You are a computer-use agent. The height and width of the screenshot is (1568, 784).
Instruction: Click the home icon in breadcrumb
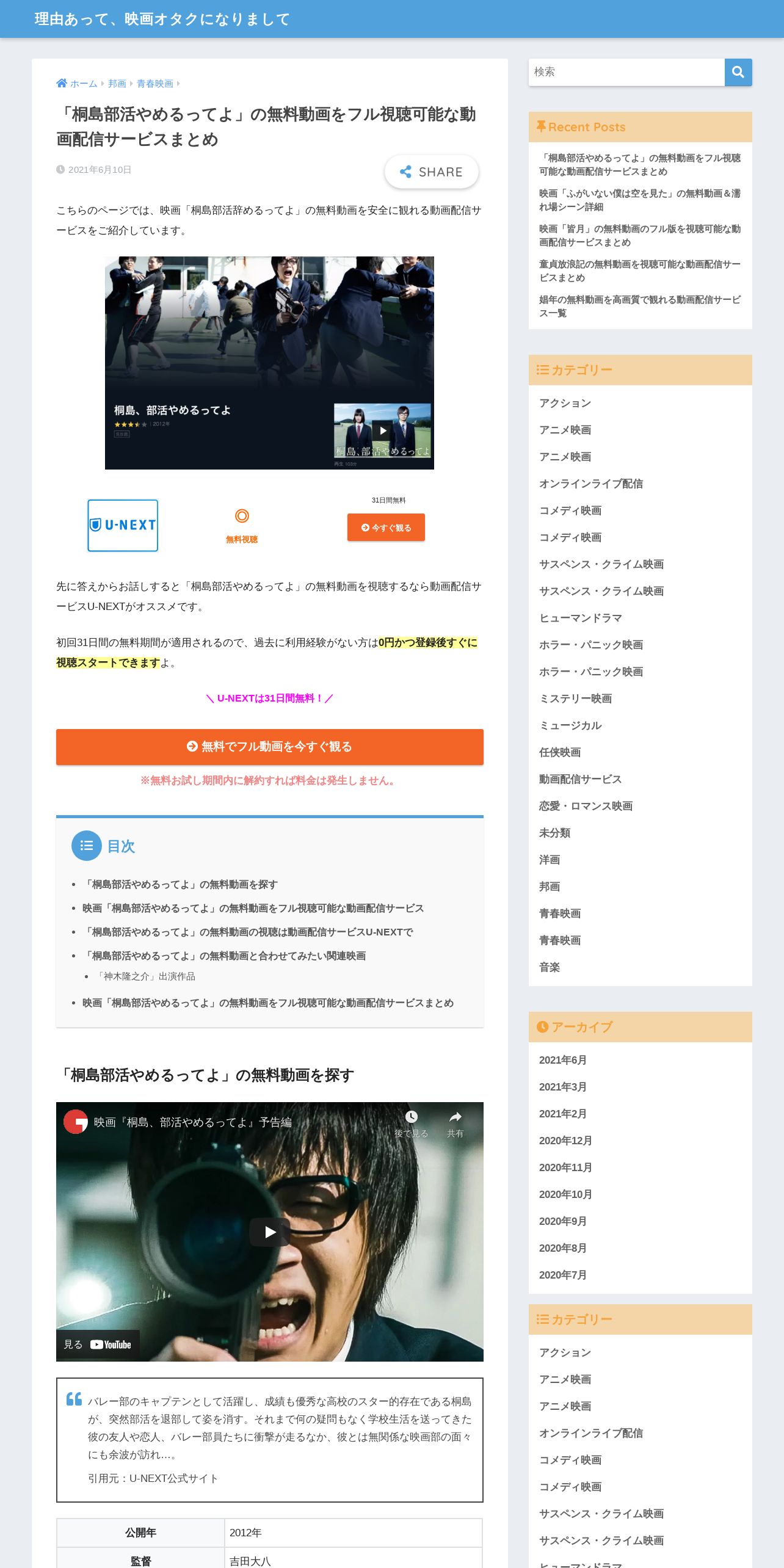coord(62,83)
